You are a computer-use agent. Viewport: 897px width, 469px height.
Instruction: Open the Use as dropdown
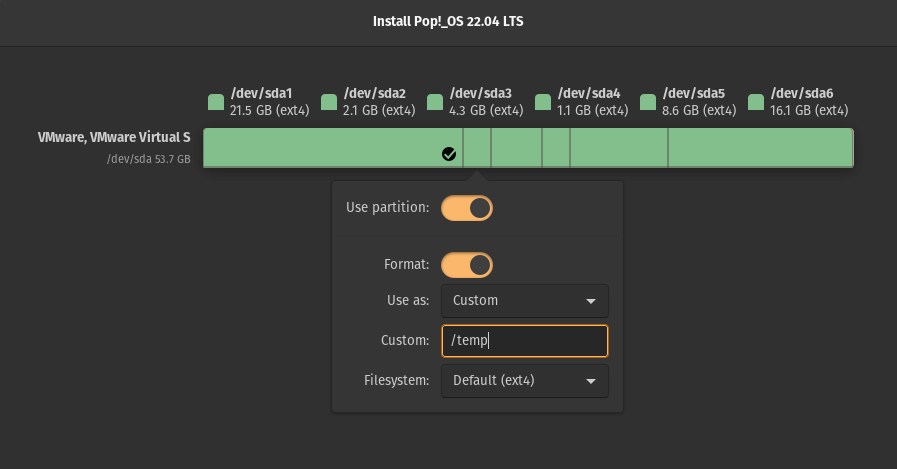coord(525,301)
